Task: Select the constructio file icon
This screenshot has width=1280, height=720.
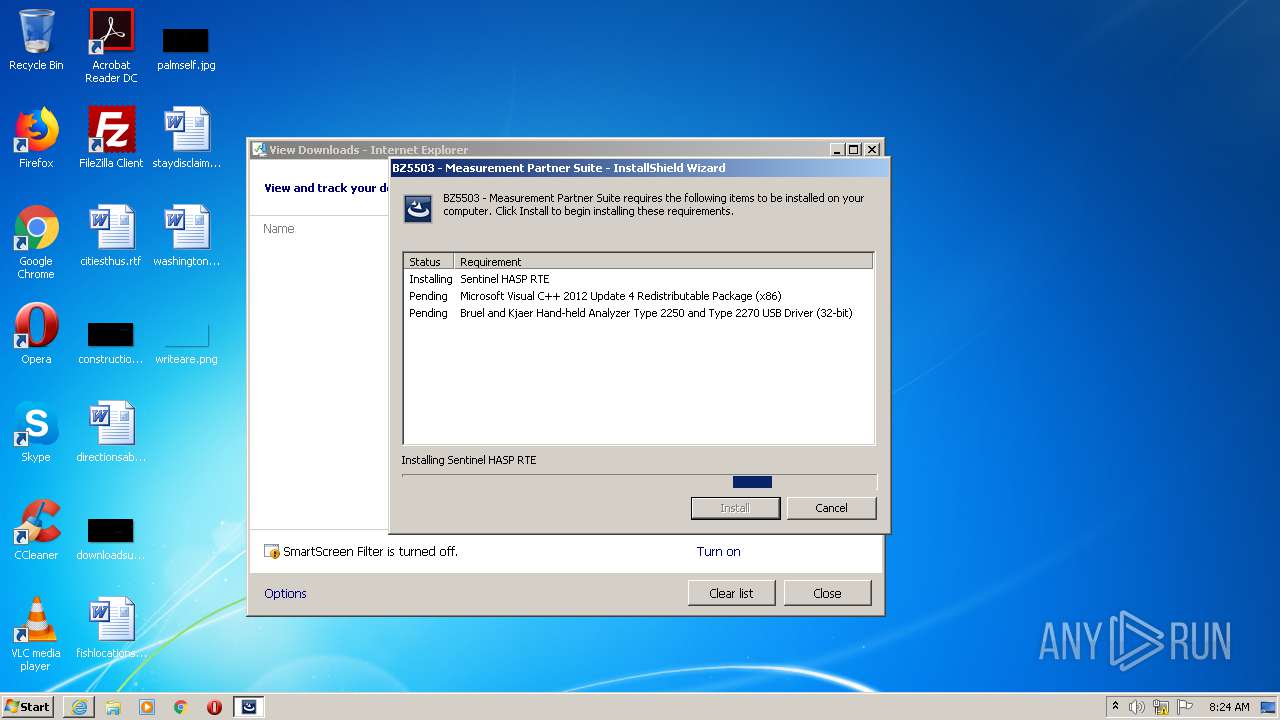Action: tap(111, 341)
